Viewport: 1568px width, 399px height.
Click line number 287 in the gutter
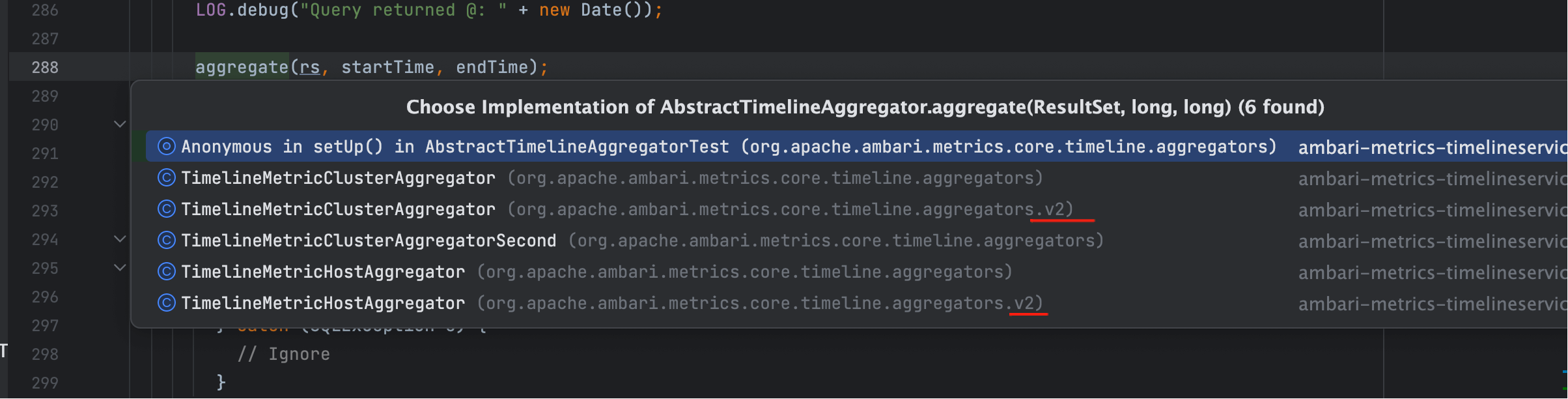[x=45, y=38]
